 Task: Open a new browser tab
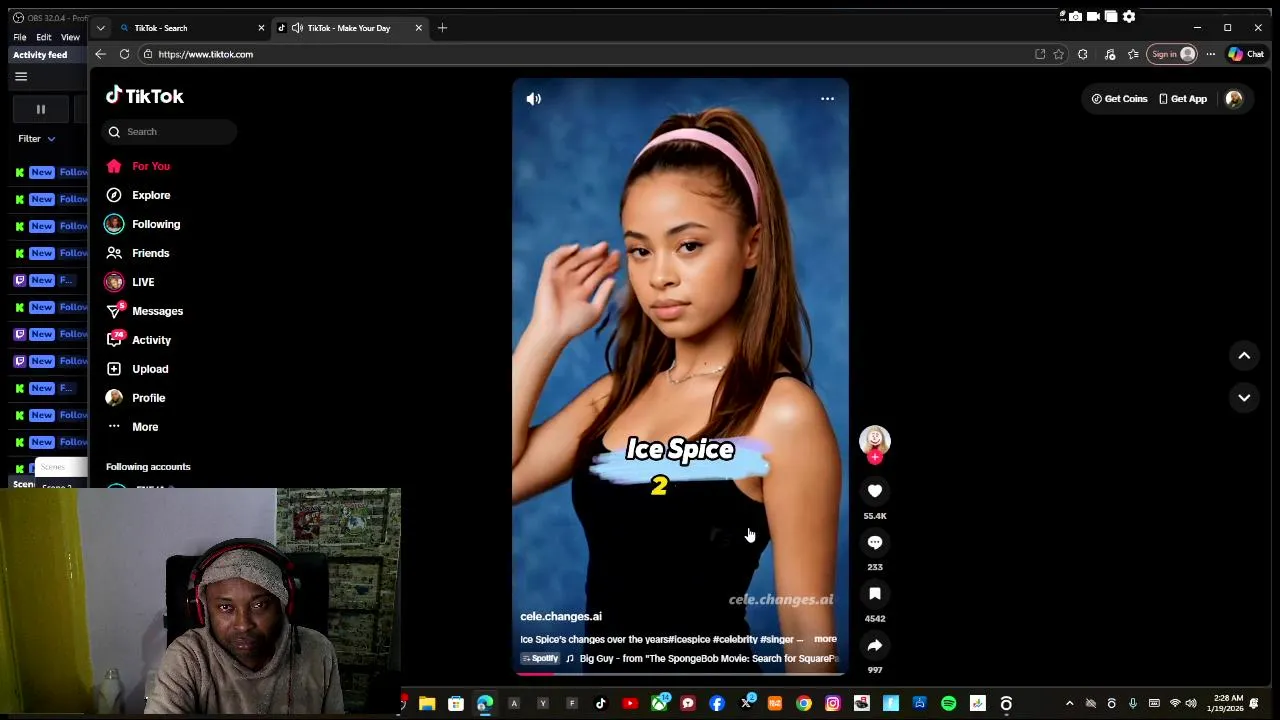442,28
